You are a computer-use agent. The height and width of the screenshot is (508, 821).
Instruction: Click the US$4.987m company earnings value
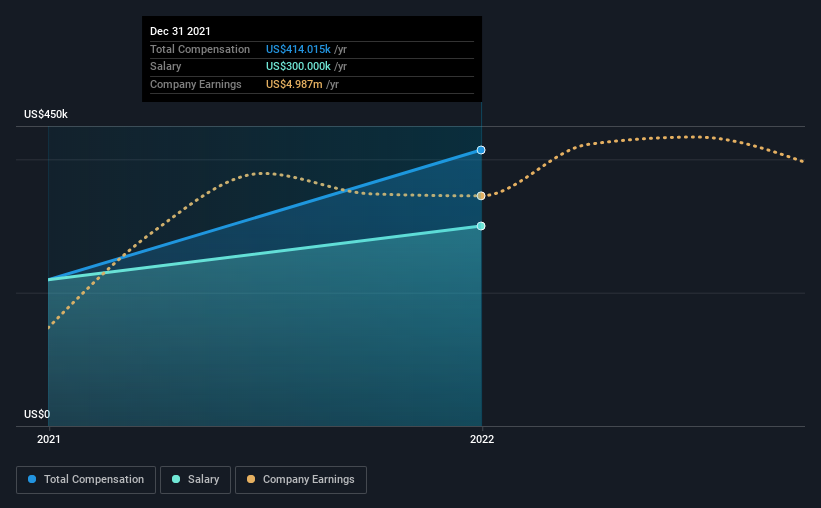(294, 84)
